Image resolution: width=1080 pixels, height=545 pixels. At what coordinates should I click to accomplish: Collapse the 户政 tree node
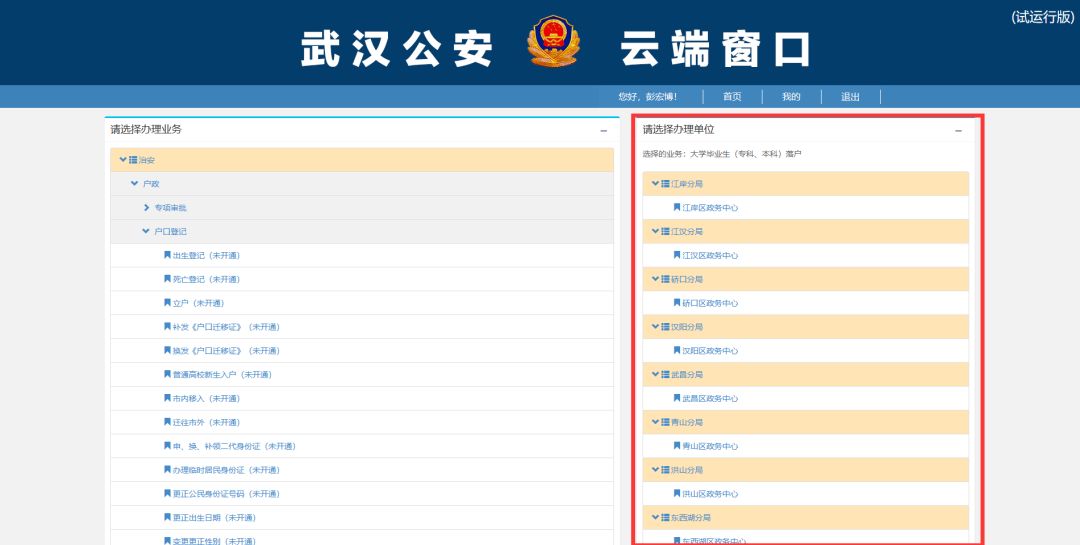tap(134, 184)
